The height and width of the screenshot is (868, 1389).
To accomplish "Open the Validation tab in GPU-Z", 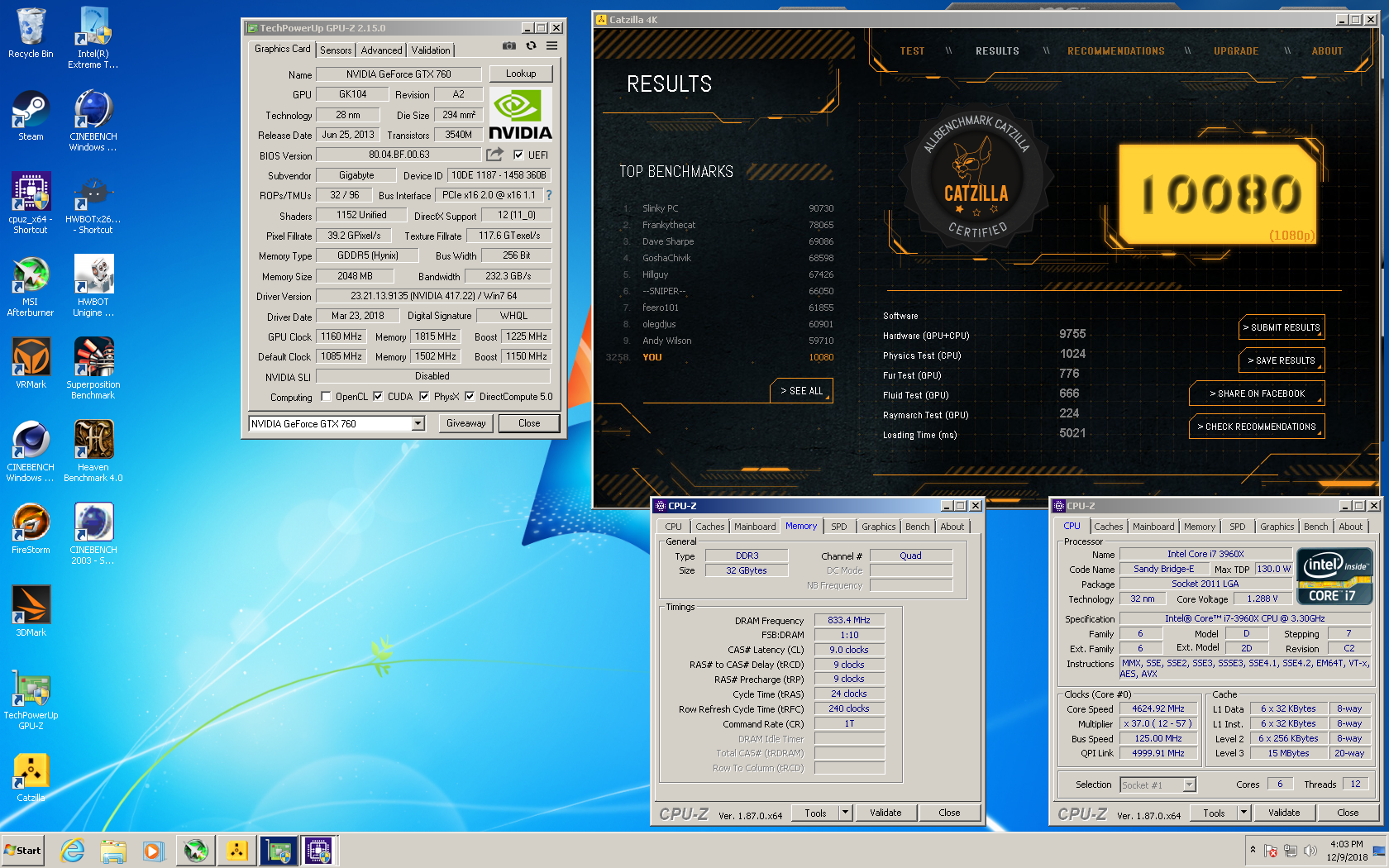I will click(x=431, y=50).
